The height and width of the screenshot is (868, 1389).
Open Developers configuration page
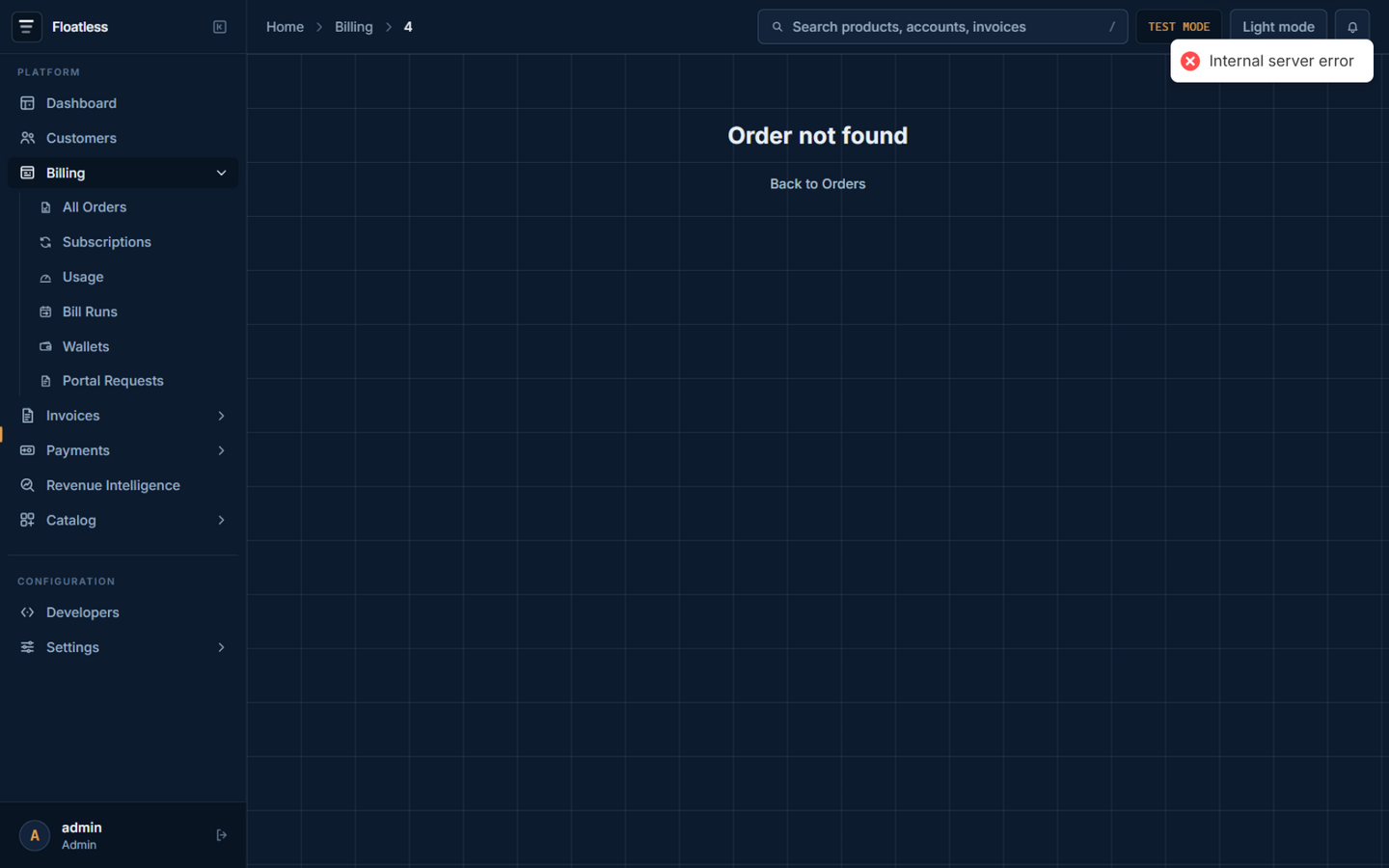coord(123,612)
